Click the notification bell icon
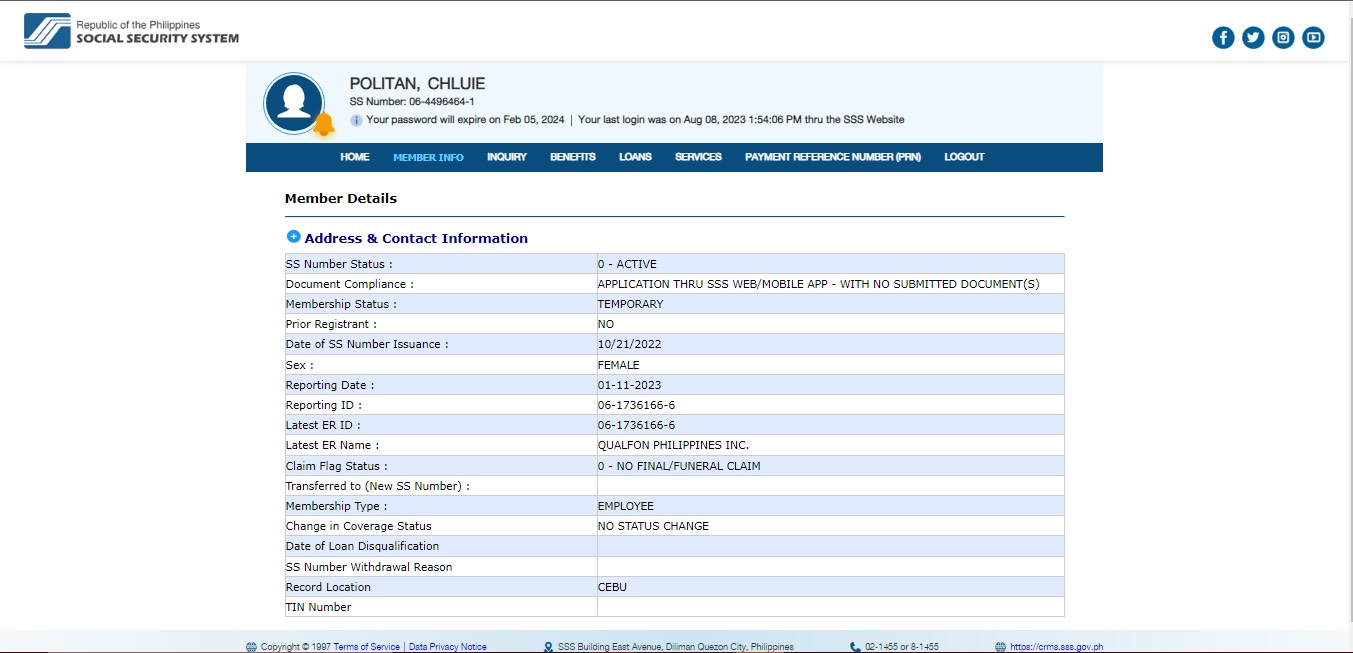Screen dimensions: 1353x653 (323, 125)
